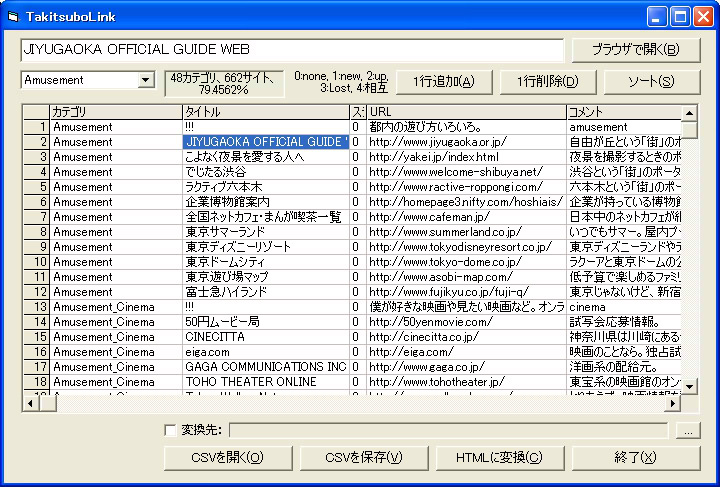This screenshot has width=720, height=487.
Task: Click the vertical scrollbar down arrow
Action: (689, 389)
